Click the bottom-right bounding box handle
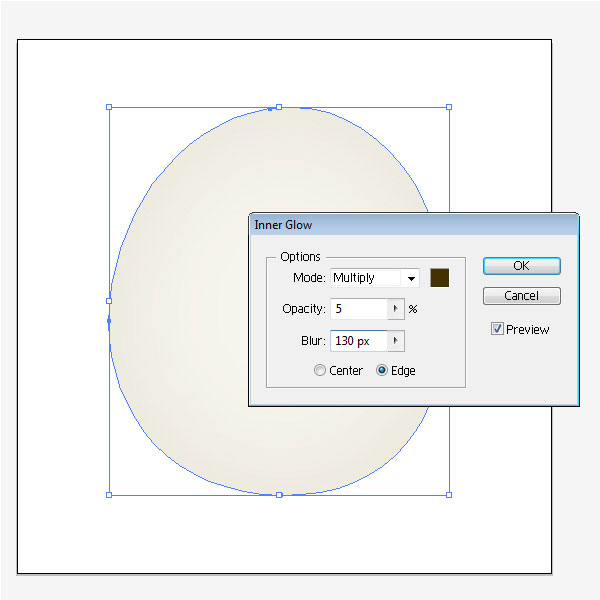Image resolution: width=600 pixels, height=600 pixels. [x=449, y=495]
